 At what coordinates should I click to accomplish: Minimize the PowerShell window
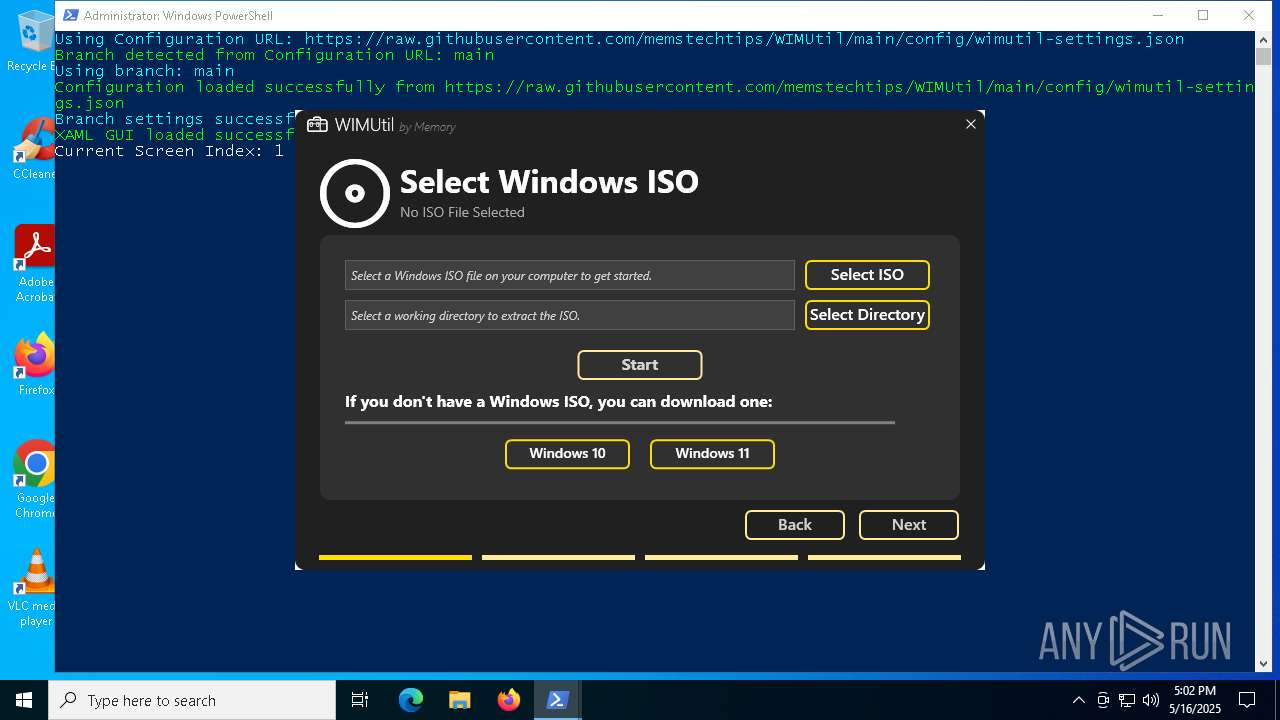pyautogui.click(x=1157, y=15)
